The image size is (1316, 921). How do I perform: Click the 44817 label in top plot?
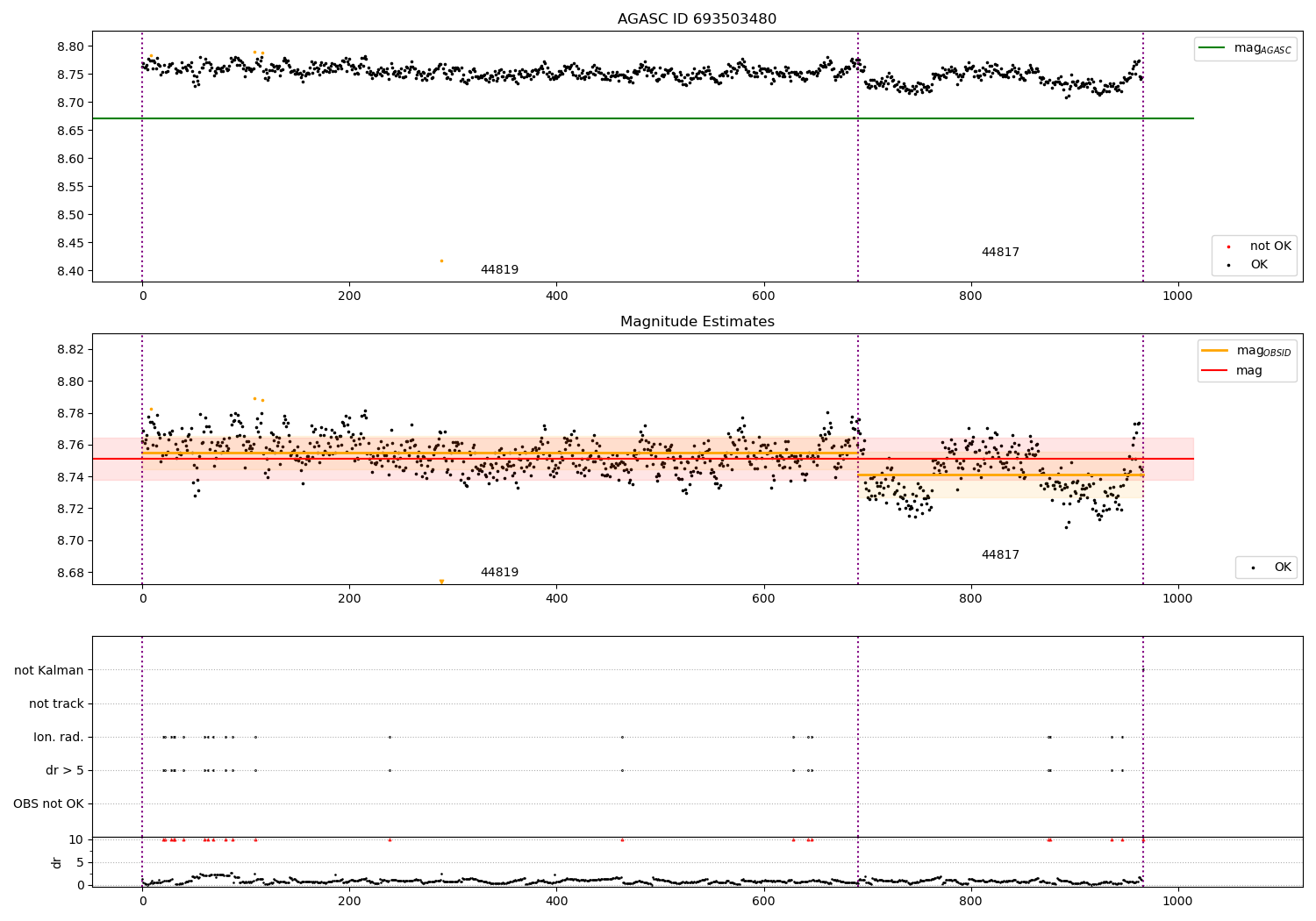[x=1000, y=253]
